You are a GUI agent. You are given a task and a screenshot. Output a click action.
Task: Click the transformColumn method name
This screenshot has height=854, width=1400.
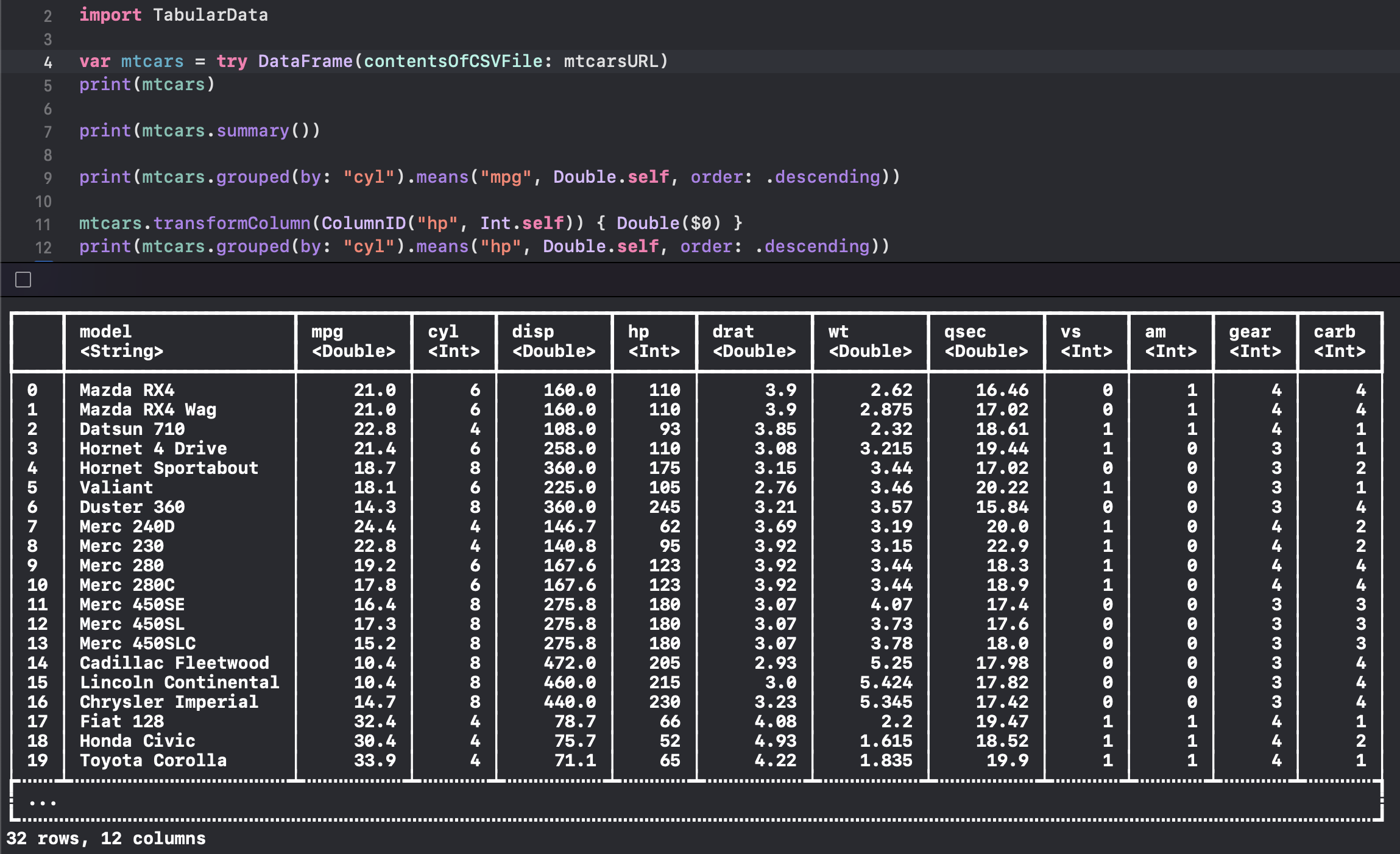point(232,224)
